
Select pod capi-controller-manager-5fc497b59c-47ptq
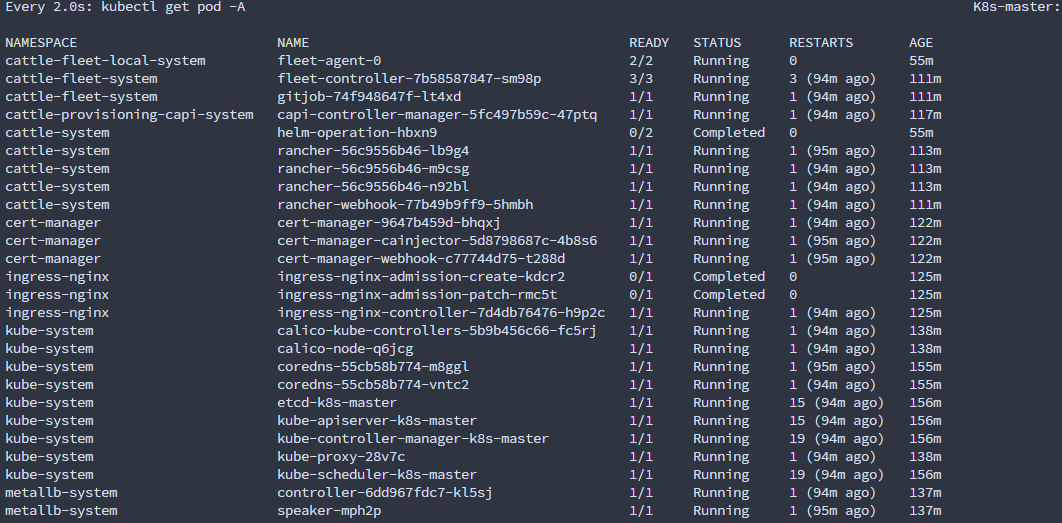[438, 114]
